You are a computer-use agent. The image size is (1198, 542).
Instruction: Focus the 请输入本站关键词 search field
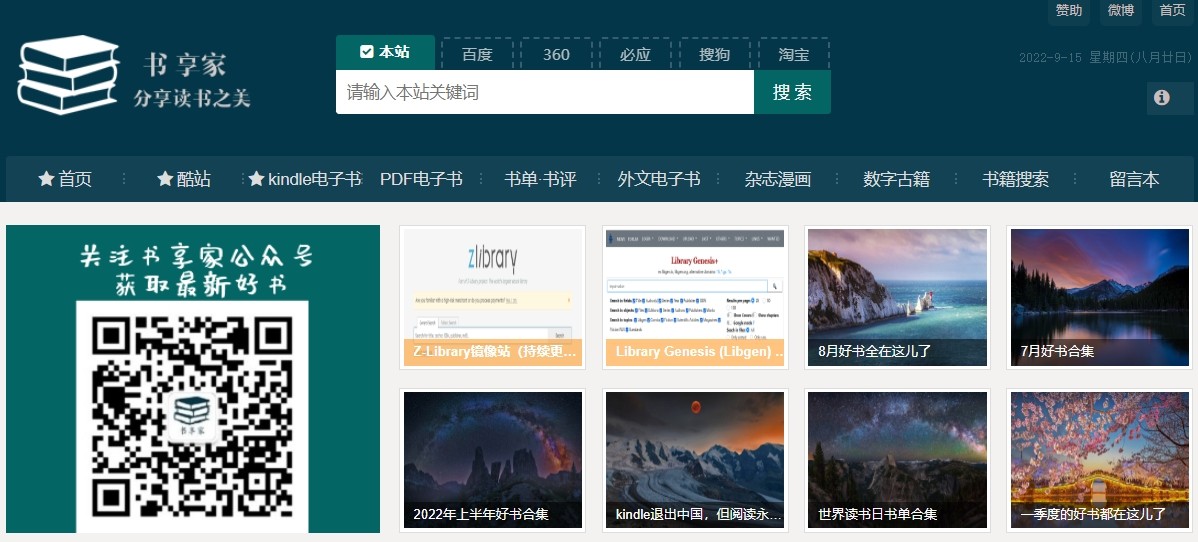(545, 92)
